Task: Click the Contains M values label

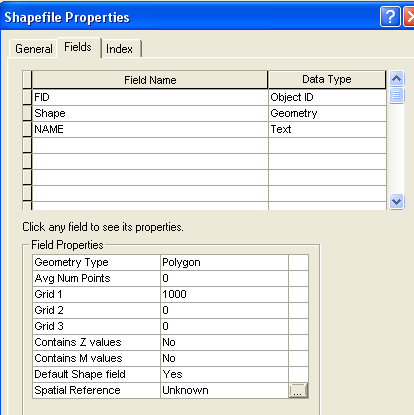Action: click(x=96, y=358)
